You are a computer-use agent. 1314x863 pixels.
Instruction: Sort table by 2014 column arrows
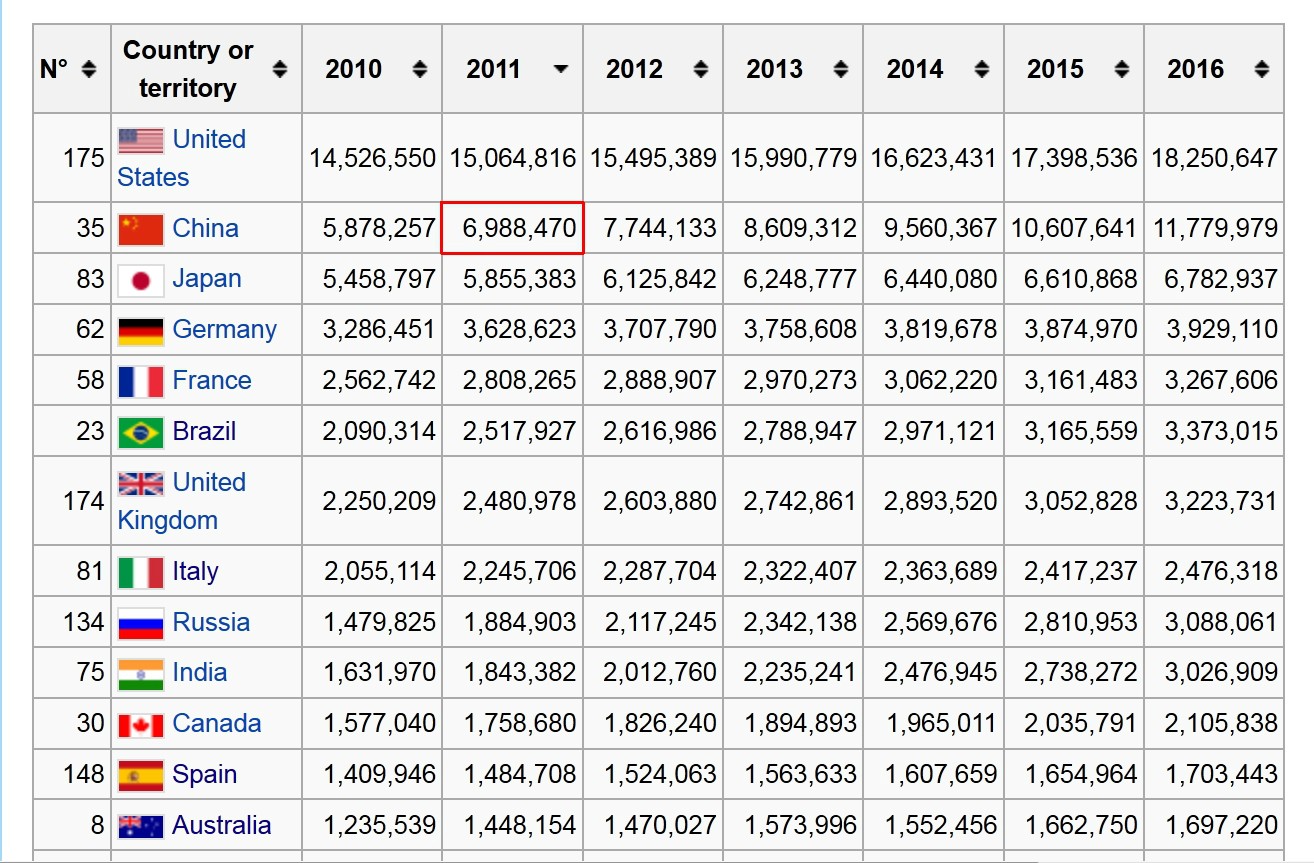pyautogui.click(x=982, y=69)
